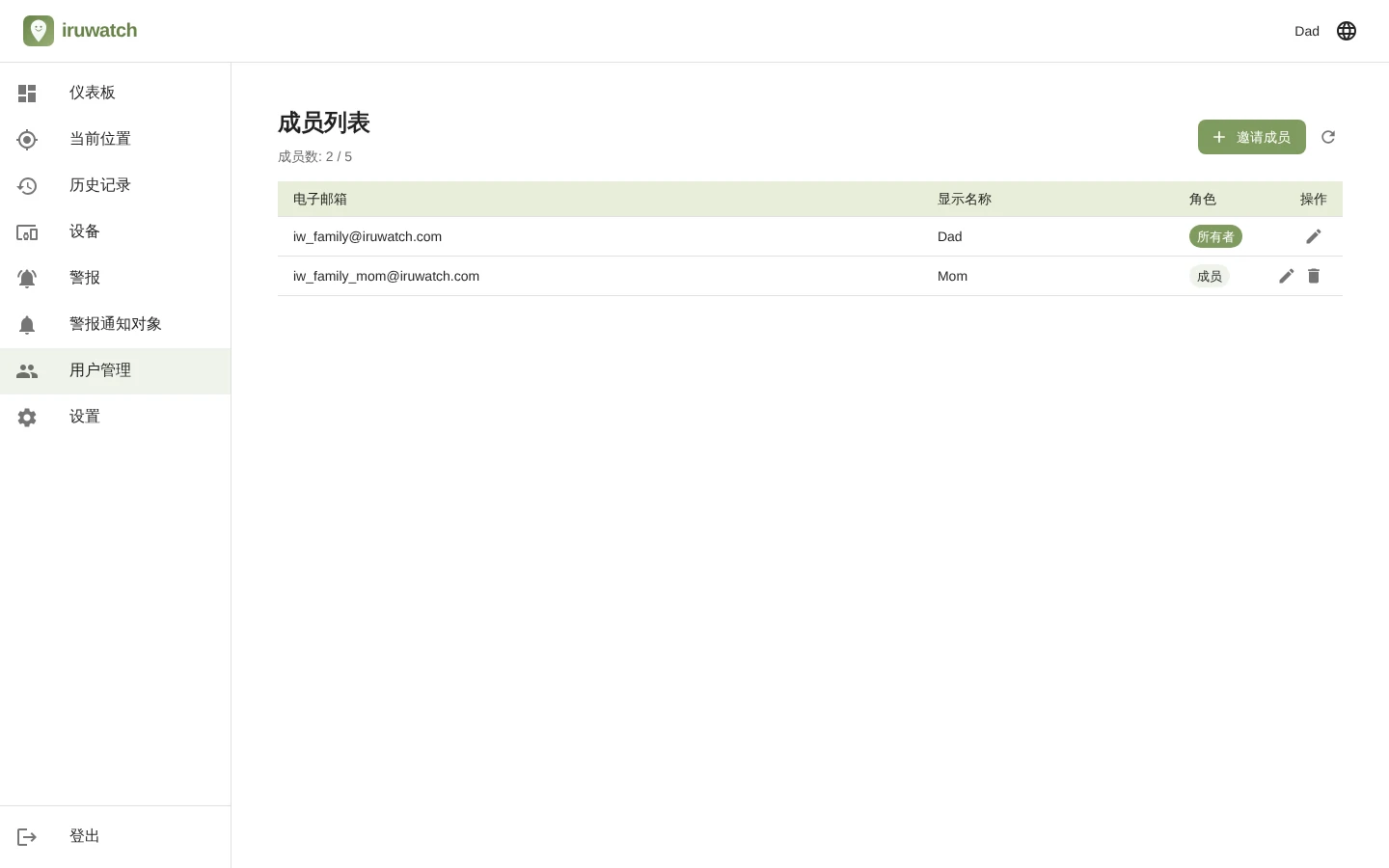
Task: Click the current location target icon
Action: point(27,140)
